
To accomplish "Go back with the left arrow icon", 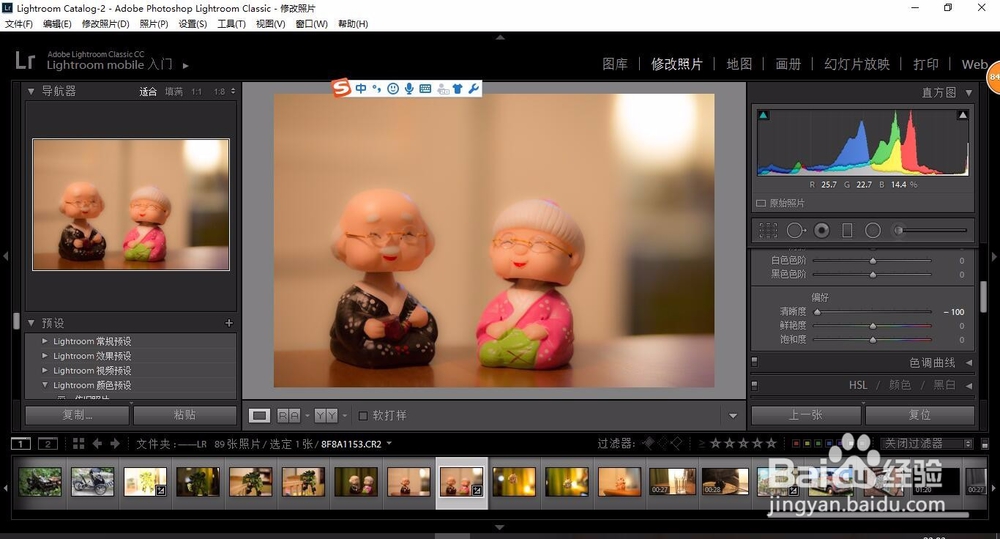I will (97, 443).
